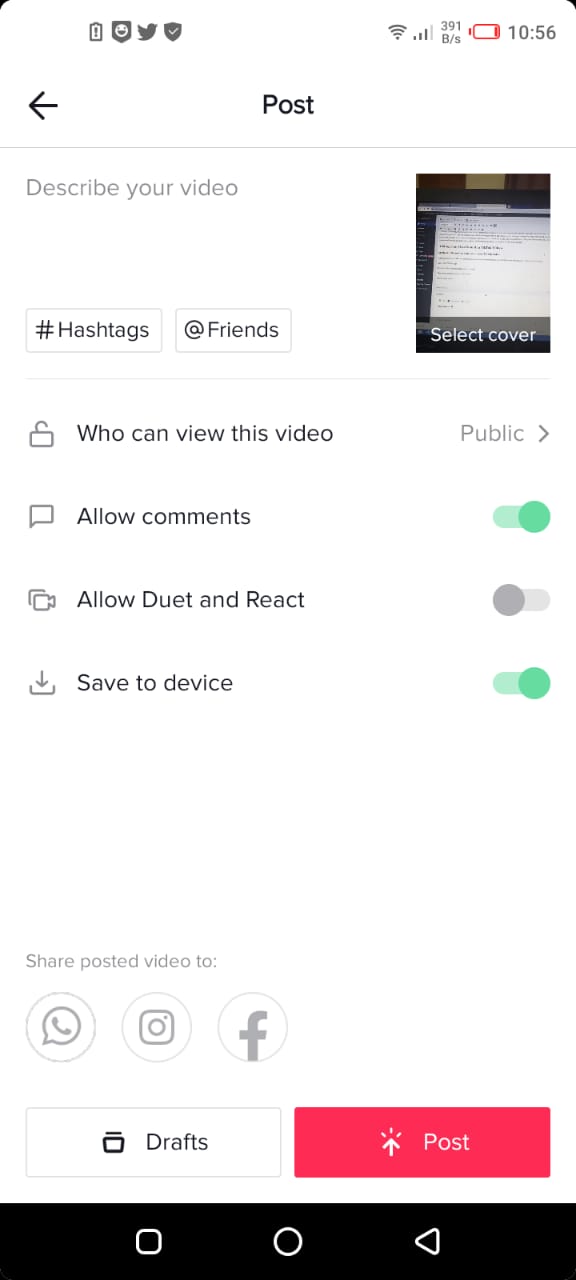Image resolution: width=576 pixels, height=1280 pixels.
Task: Save the video to Drafts
Action: (x=153, y=1142)
